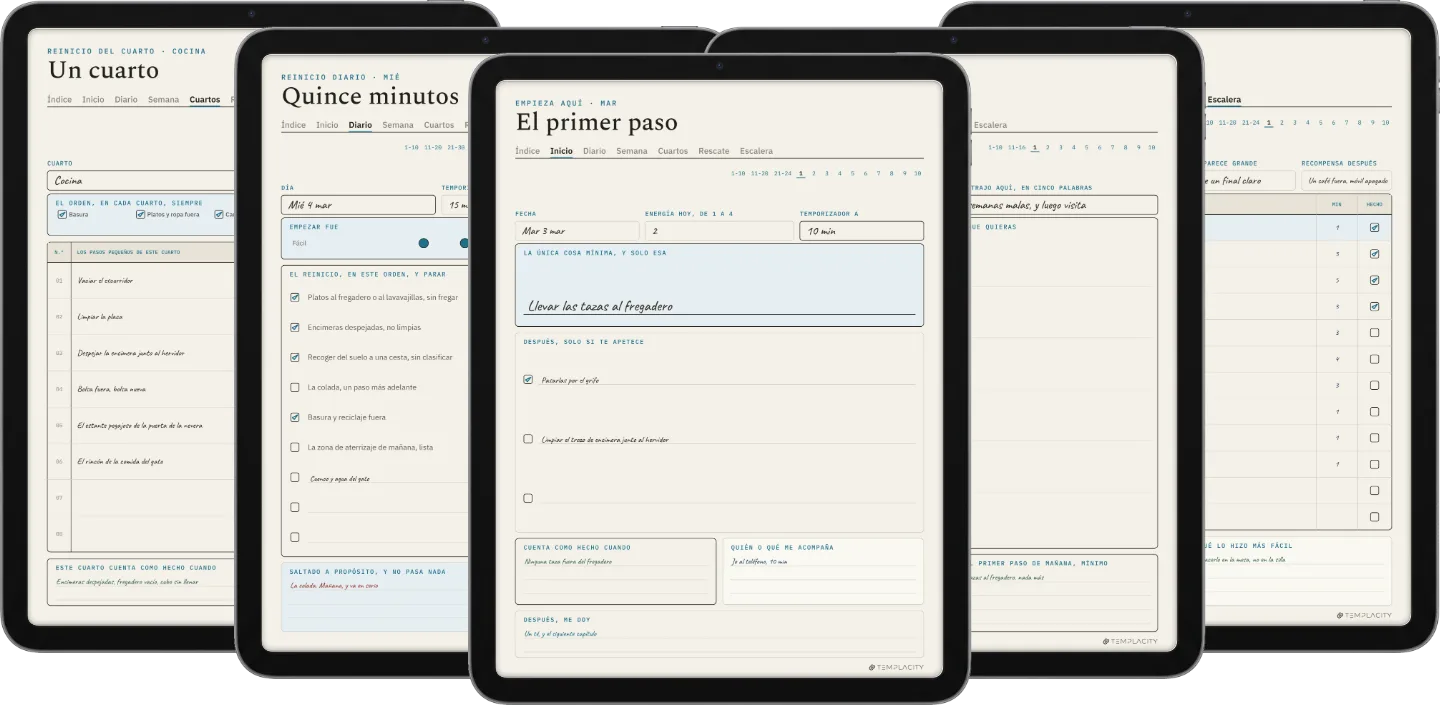
Task: Go to page 5 on El primer paso
Action: tap(853, 173)
